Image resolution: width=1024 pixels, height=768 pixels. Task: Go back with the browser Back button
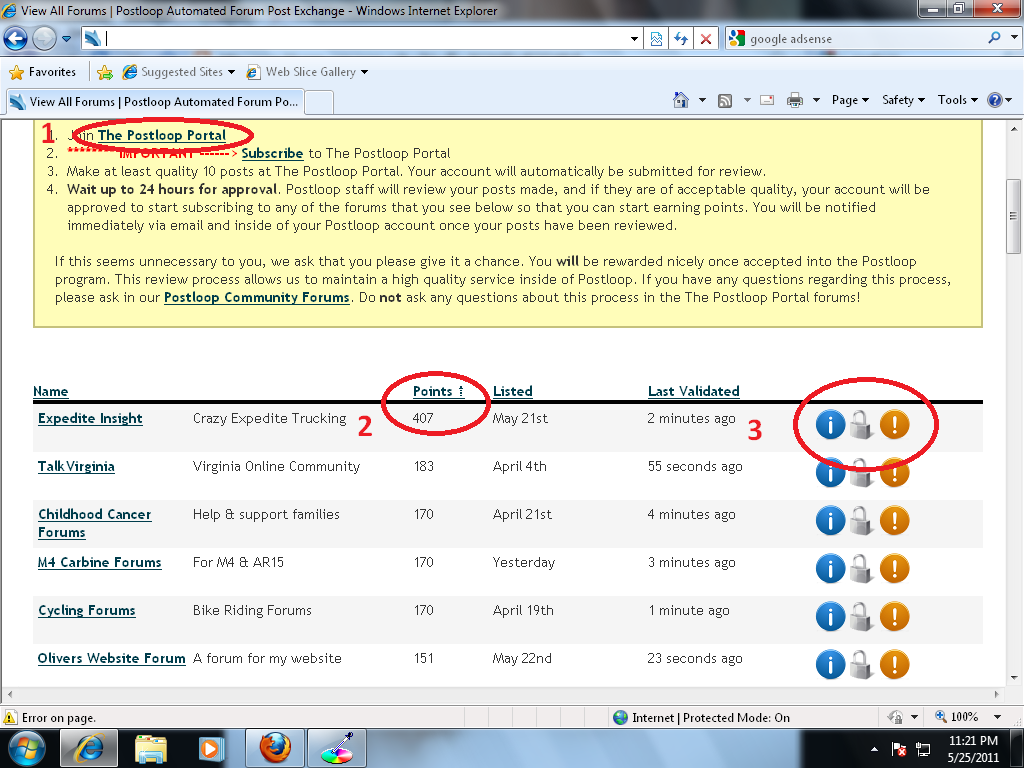(x=16, y=39)
